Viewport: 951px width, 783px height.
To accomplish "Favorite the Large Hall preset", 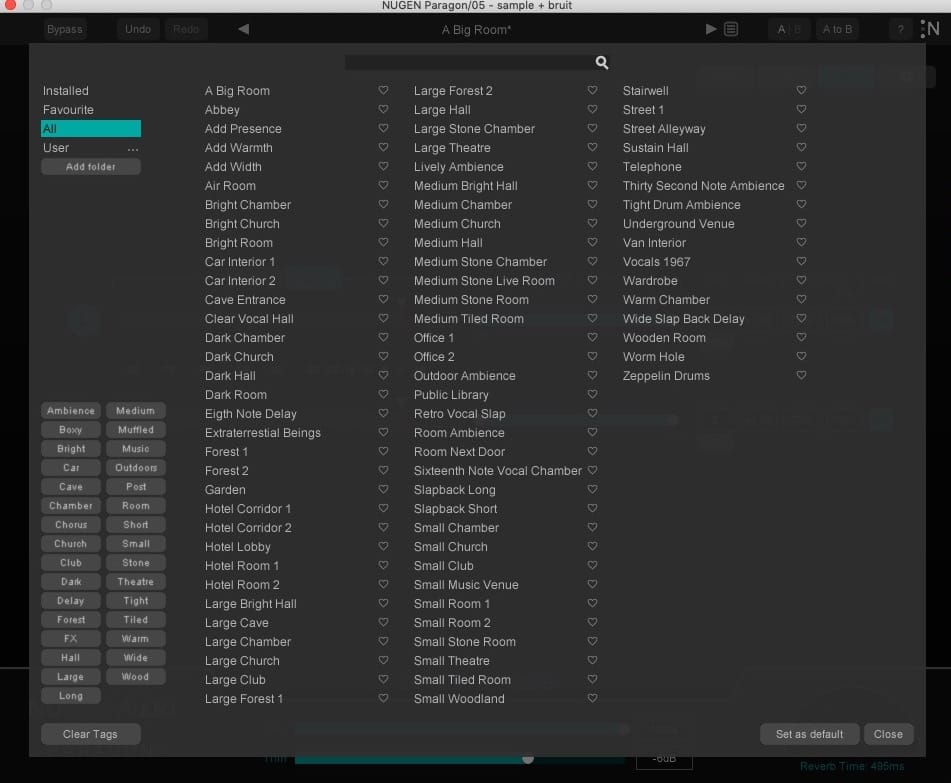I will (x=591, y=109).
